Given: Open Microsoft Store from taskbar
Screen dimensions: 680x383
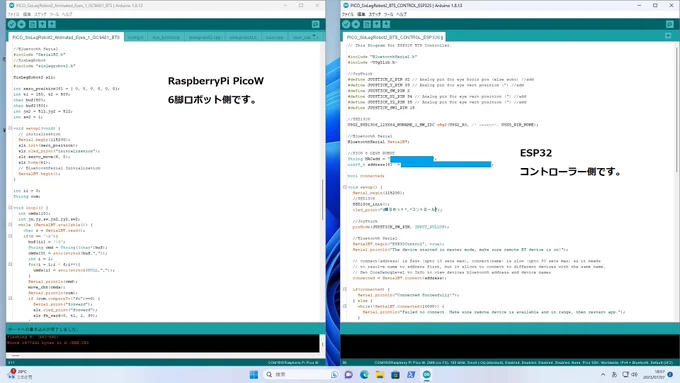Looking at the screenshot, I should point(396,374).
